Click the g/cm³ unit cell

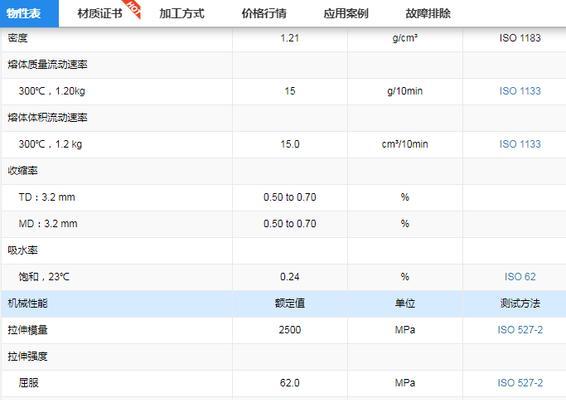click(405, 38)
